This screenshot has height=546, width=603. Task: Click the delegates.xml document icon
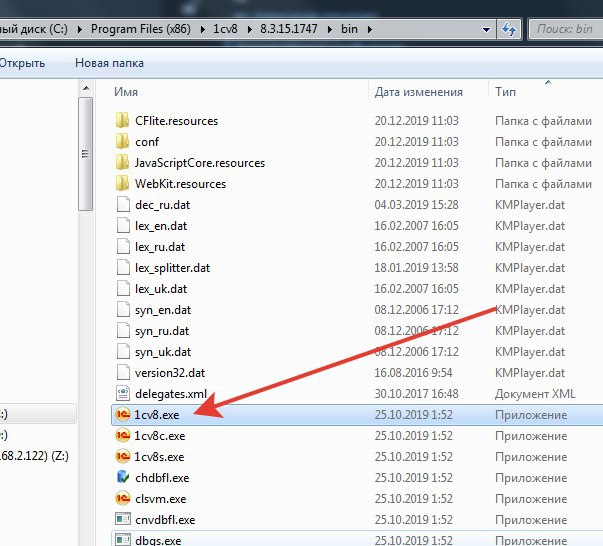point(123,393)
